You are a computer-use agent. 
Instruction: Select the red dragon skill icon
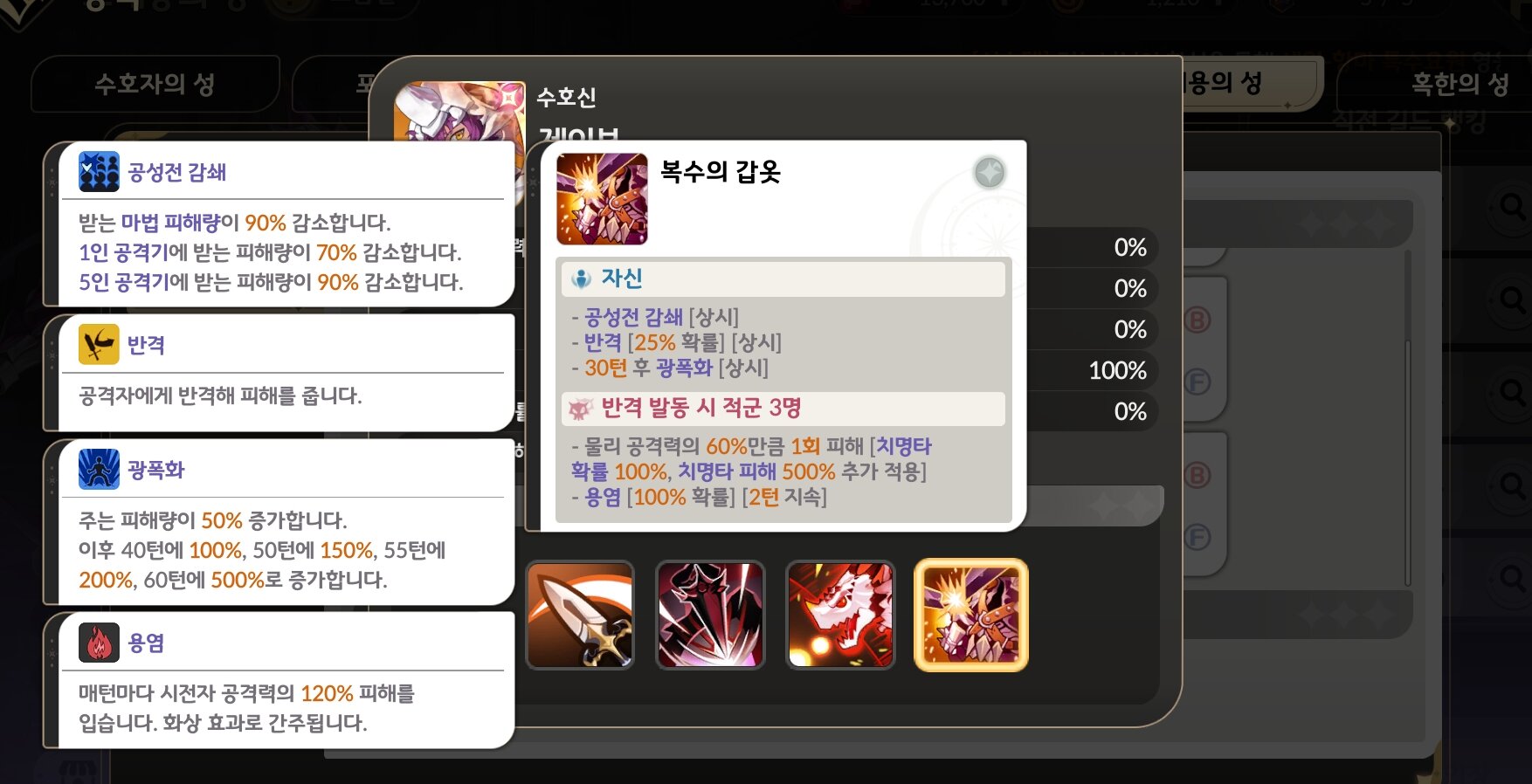pyautogui.click(x=840, y=616)
